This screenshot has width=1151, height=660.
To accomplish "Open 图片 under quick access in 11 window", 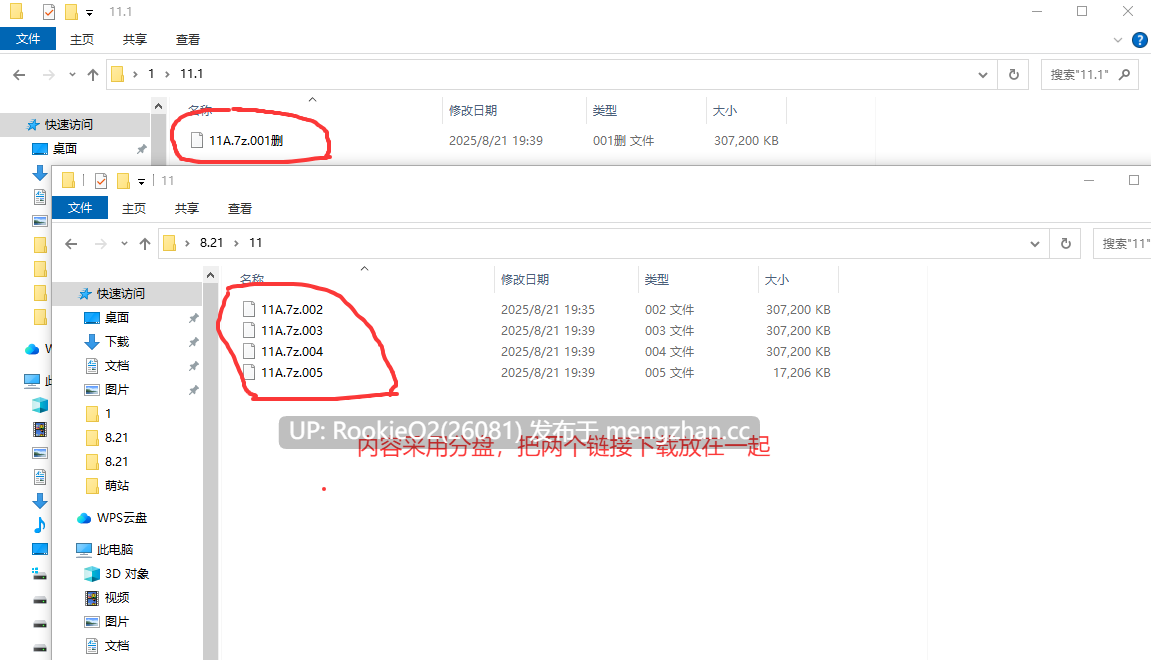I will click(117, 390).
